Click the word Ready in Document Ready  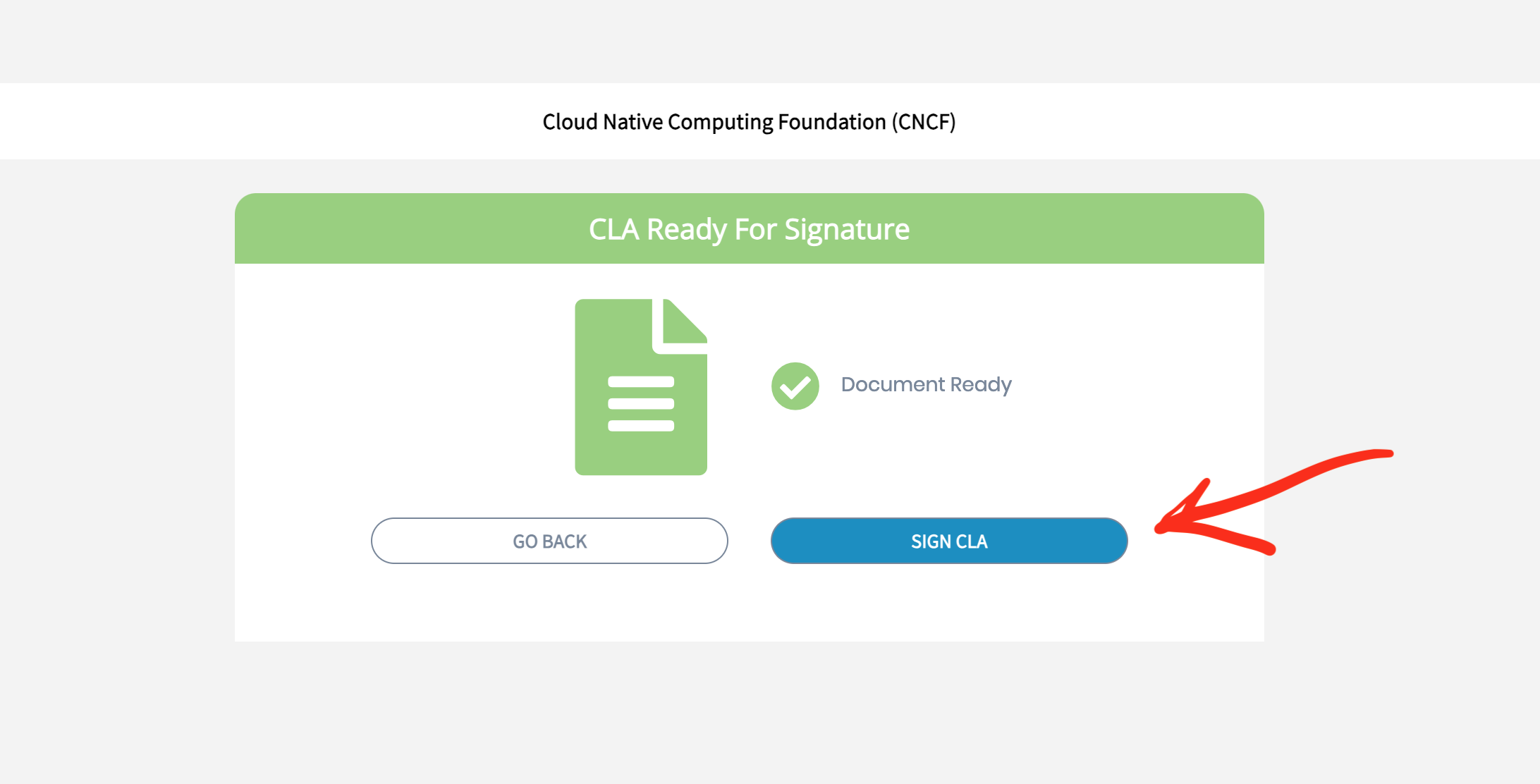980,385
